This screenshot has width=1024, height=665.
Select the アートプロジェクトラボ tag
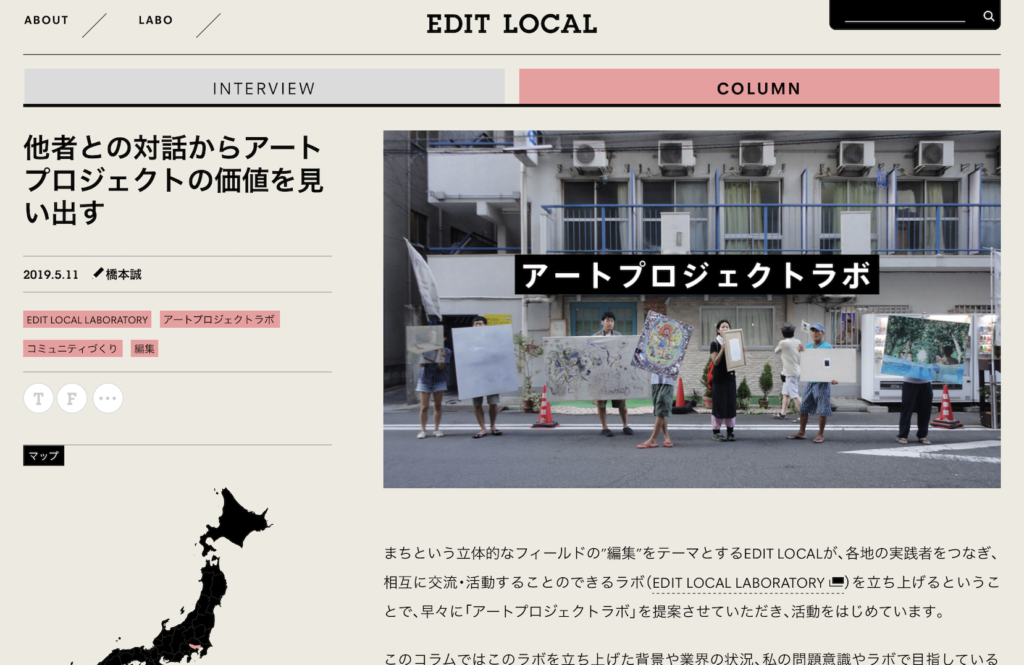219,320
